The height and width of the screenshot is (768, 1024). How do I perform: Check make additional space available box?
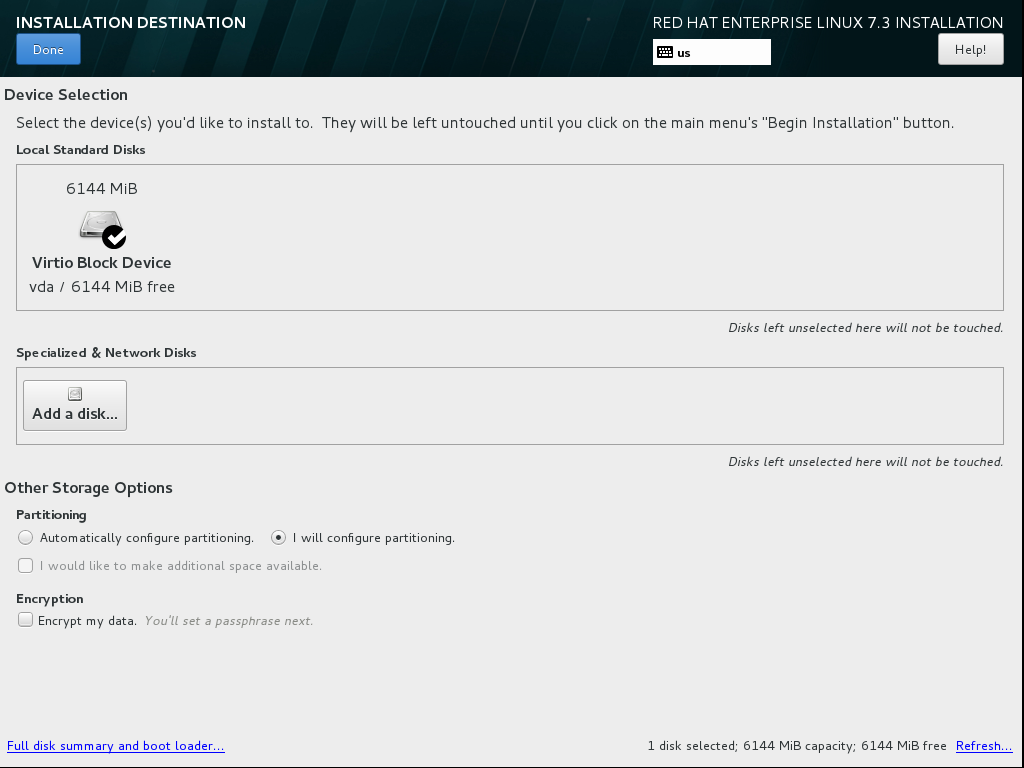(x=25, y=566)
